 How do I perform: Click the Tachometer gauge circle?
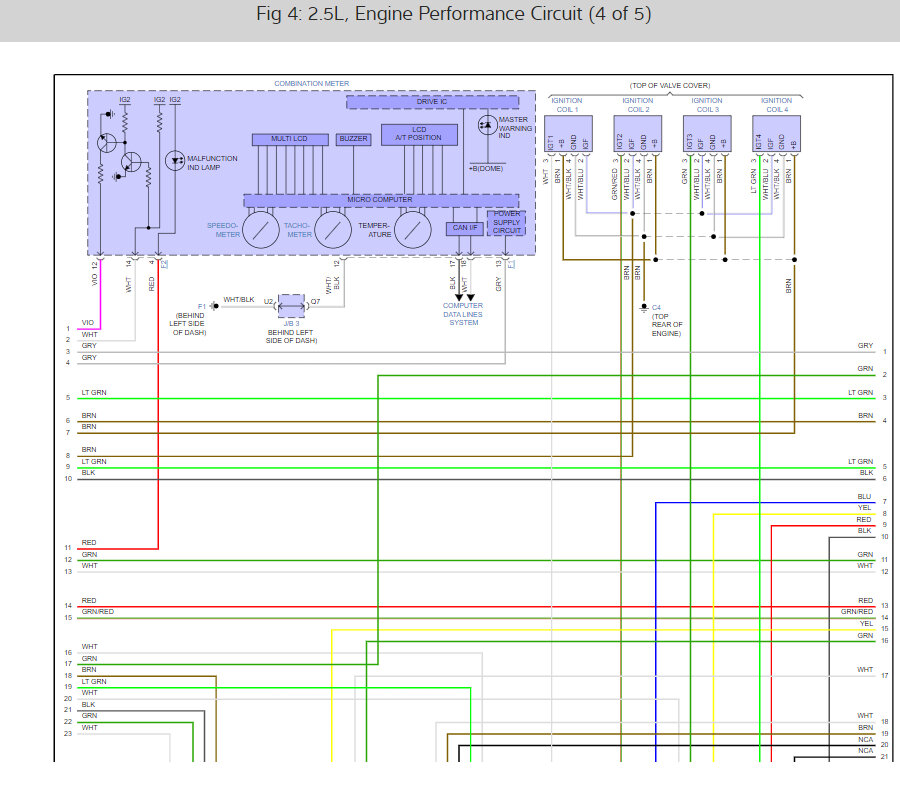point(332,230)
